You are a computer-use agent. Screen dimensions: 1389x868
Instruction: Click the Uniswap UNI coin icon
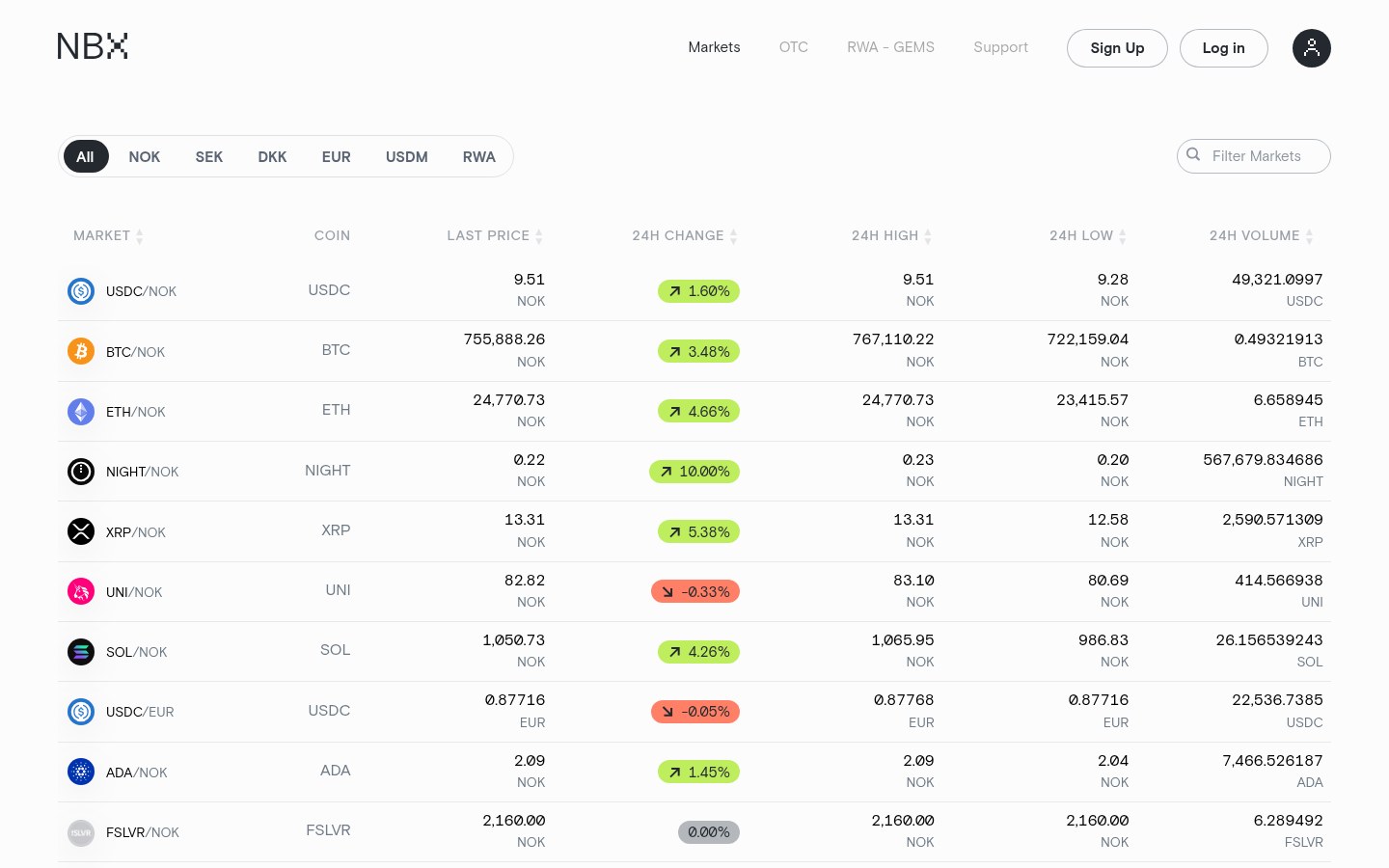[x=81, y=591]
